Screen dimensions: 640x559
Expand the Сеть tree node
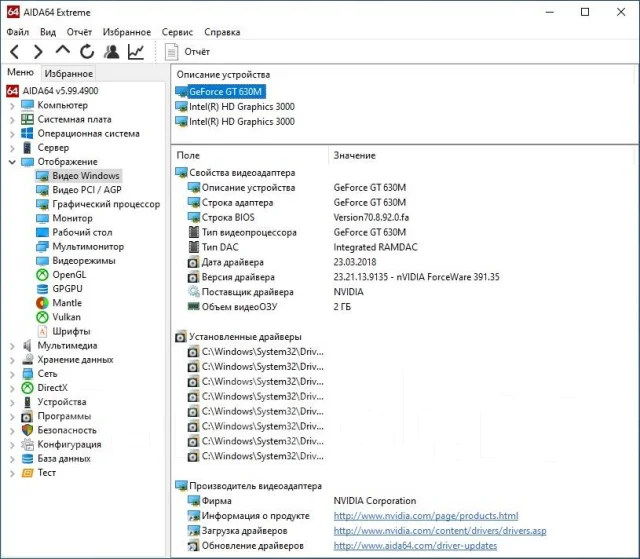click(12, 374)
